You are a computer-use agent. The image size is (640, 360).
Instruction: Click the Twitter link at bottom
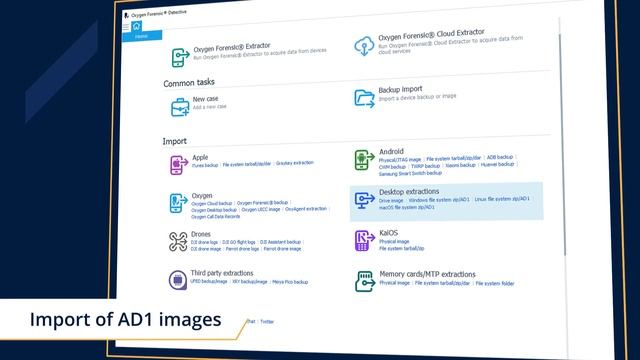coord(267,322)
